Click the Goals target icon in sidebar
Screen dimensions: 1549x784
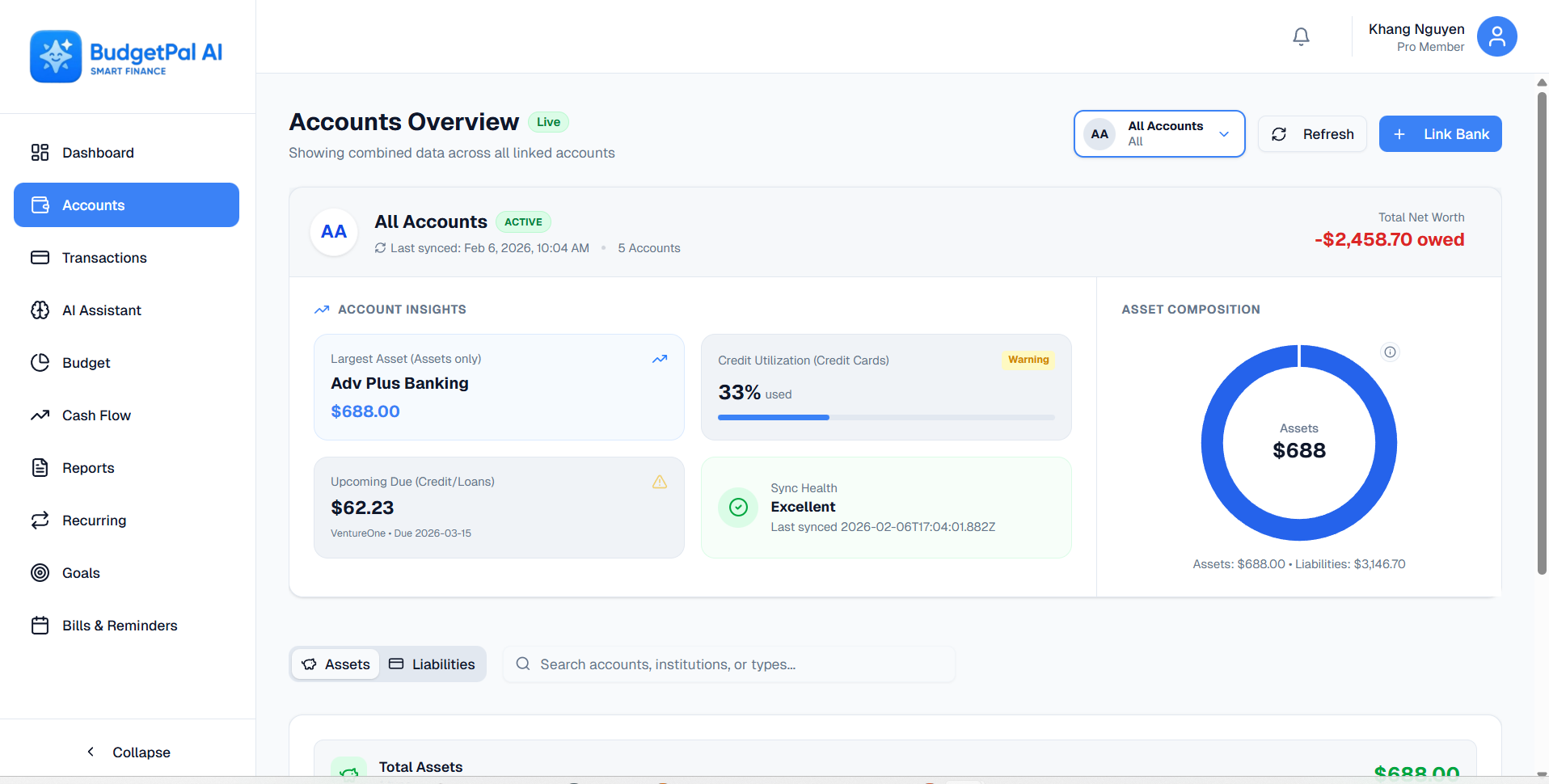[x=40, y=572]
